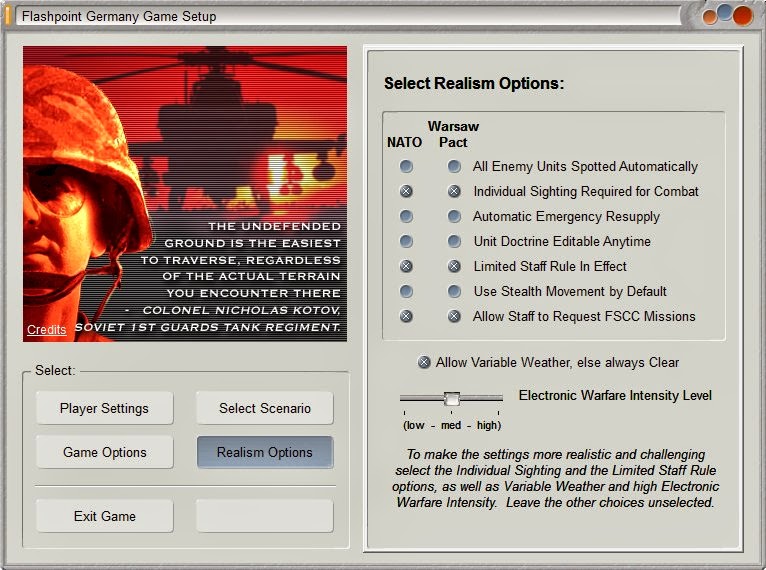Click 'Electronic Warfare Intensity Level' label
The width and height of the screenshot is (766, 570).
pos(615,396)
